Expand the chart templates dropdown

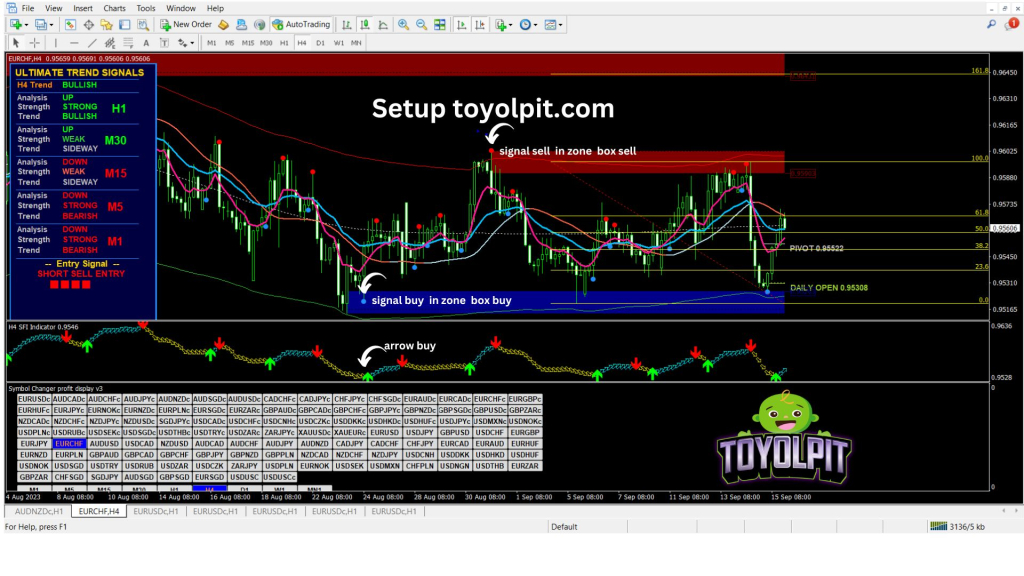point(554,24)
